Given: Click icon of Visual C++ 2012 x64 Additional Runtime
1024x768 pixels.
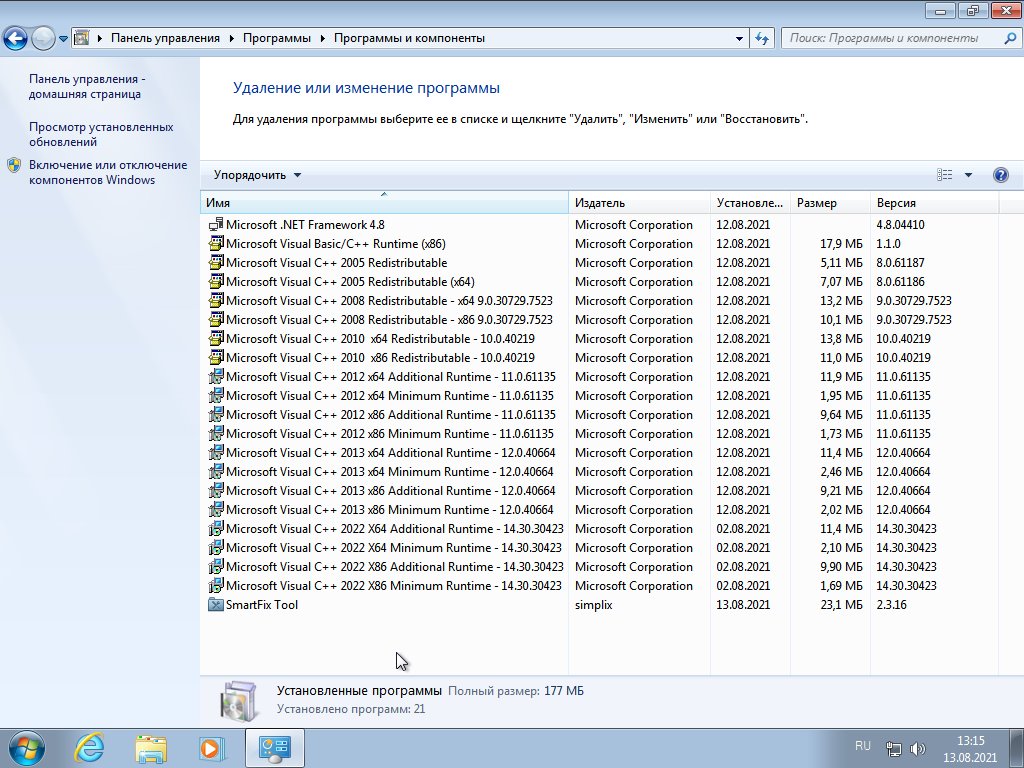Looking at the screenshot, I should point(216,376).
